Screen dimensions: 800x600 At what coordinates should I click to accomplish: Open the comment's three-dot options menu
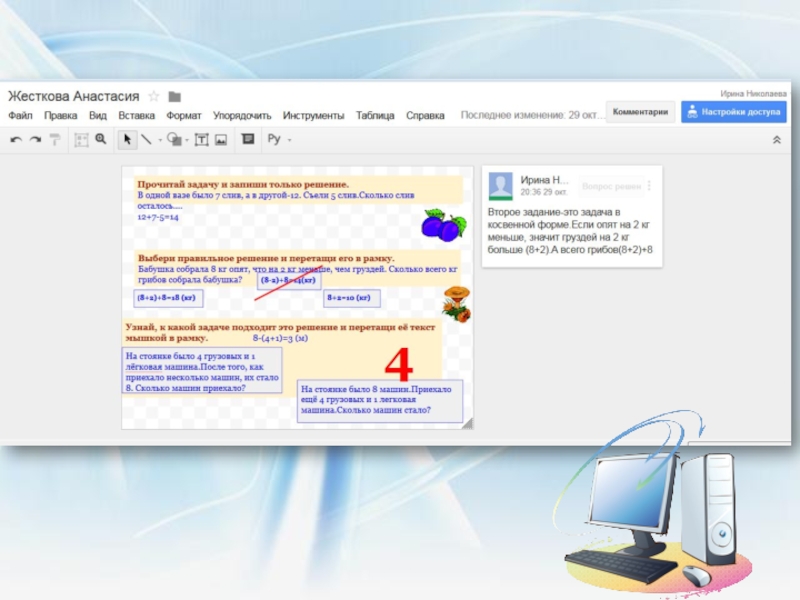(650, 186)
